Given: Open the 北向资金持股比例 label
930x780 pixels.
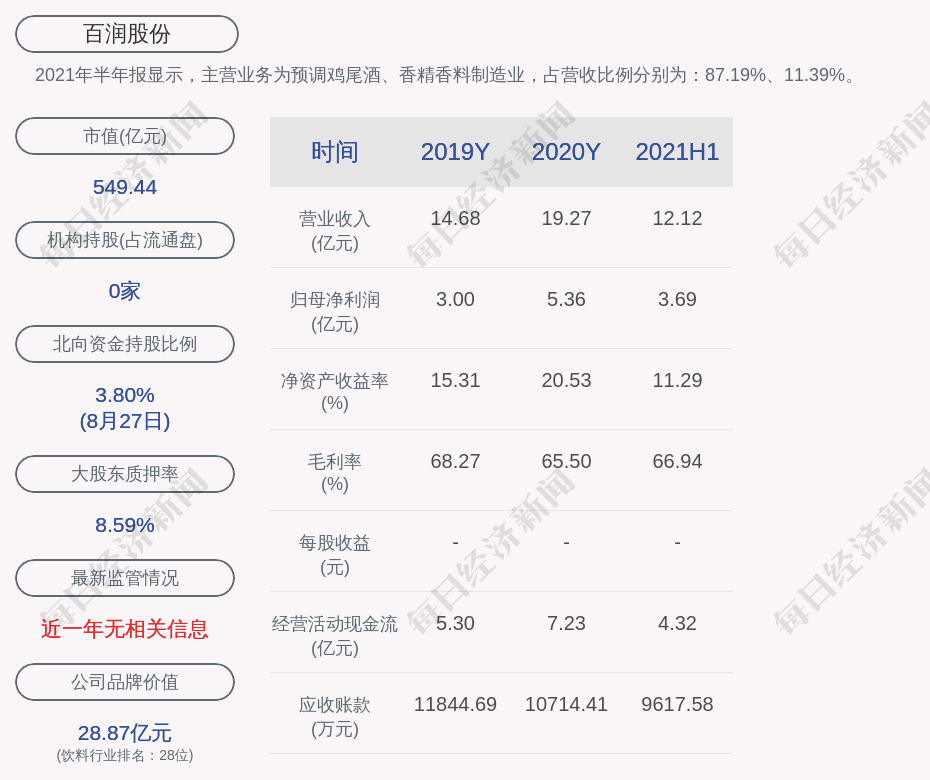Looking at the screenshot, I should point(125,344).
